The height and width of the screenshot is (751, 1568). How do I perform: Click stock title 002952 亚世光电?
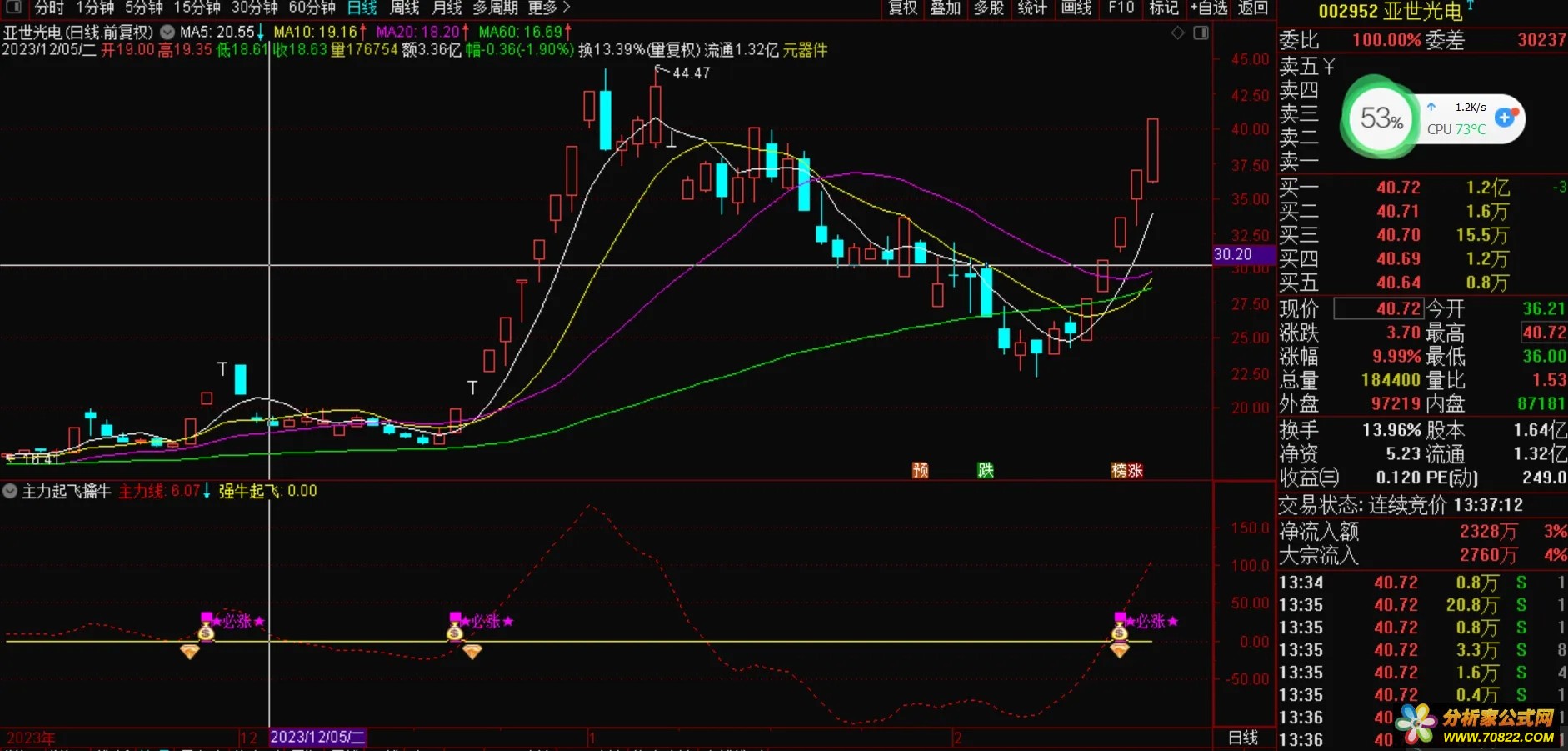[1390, 11]
